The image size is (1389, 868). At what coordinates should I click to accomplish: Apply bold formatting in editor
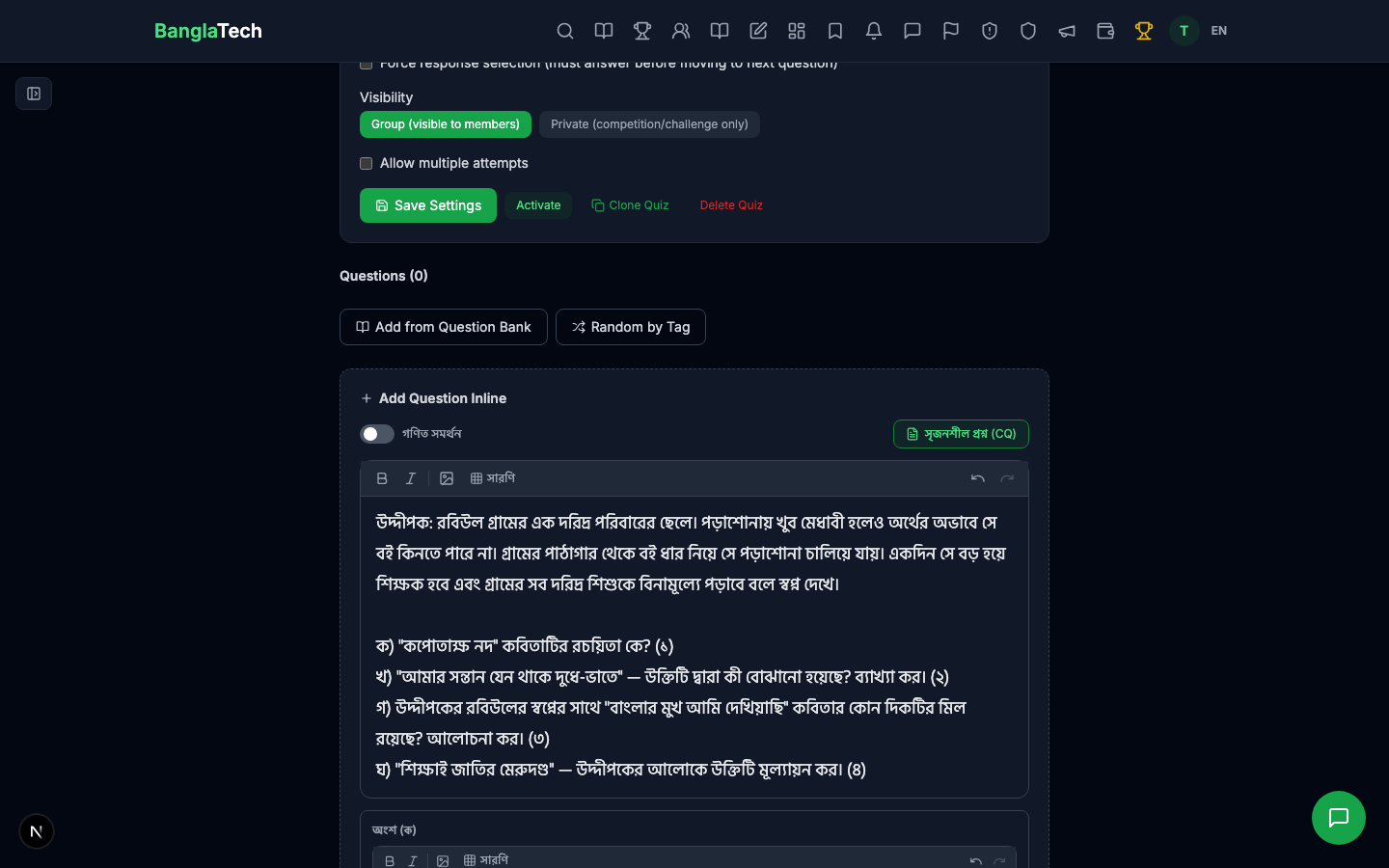(x=382, y=478)
